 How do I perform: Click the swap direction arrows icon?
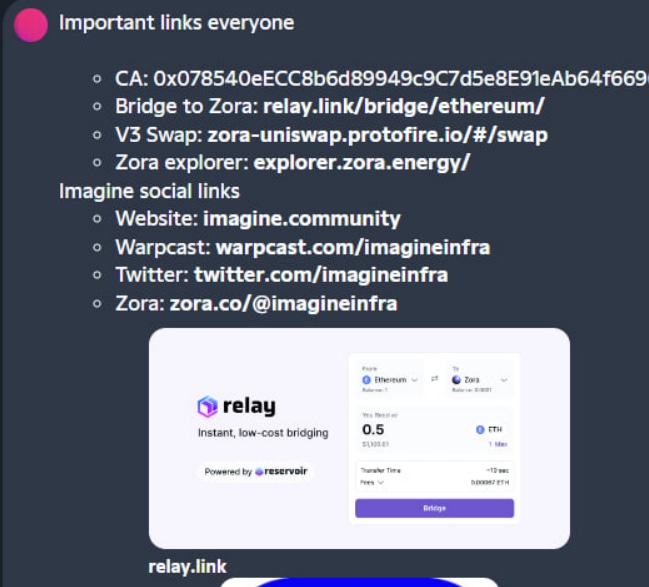point(435,379)
